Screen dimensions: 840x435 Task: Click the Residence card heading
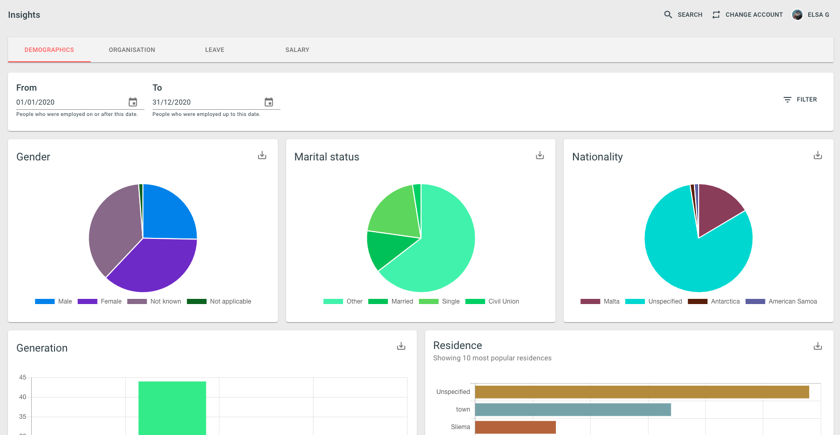(x=458, y=346)
